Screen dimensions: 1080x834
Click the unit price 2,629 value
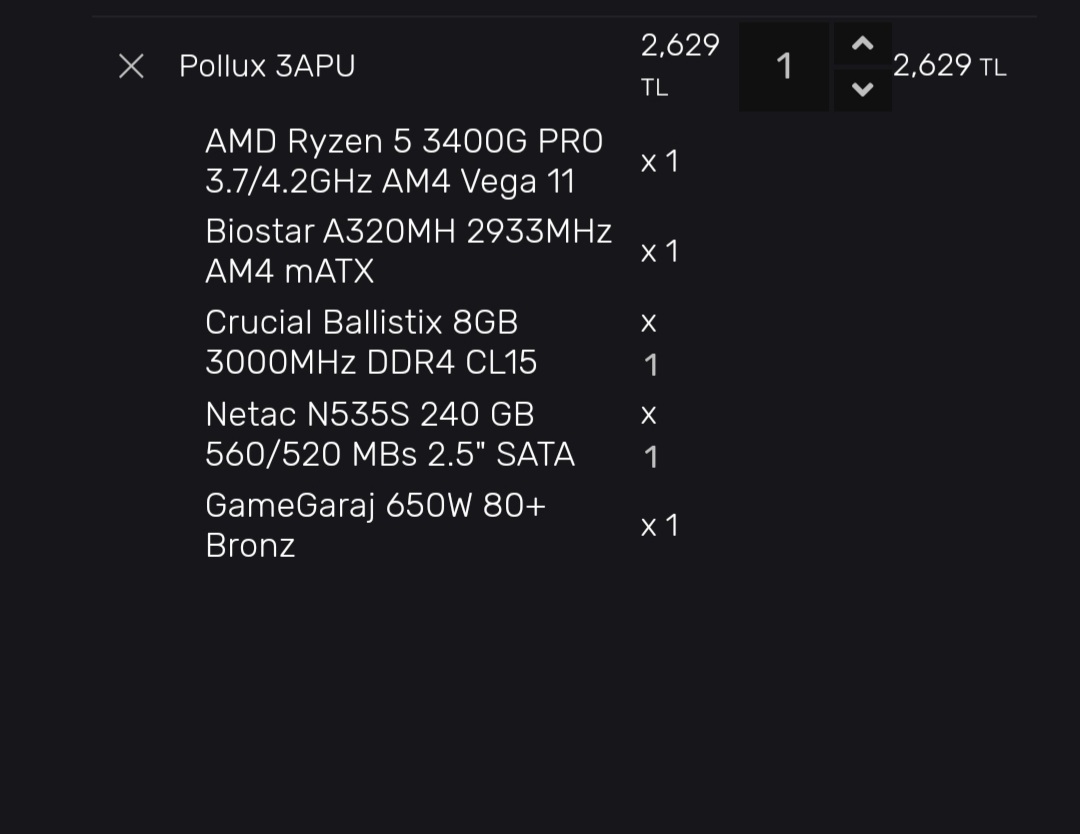pyautogui.click(x=680, y=45)
